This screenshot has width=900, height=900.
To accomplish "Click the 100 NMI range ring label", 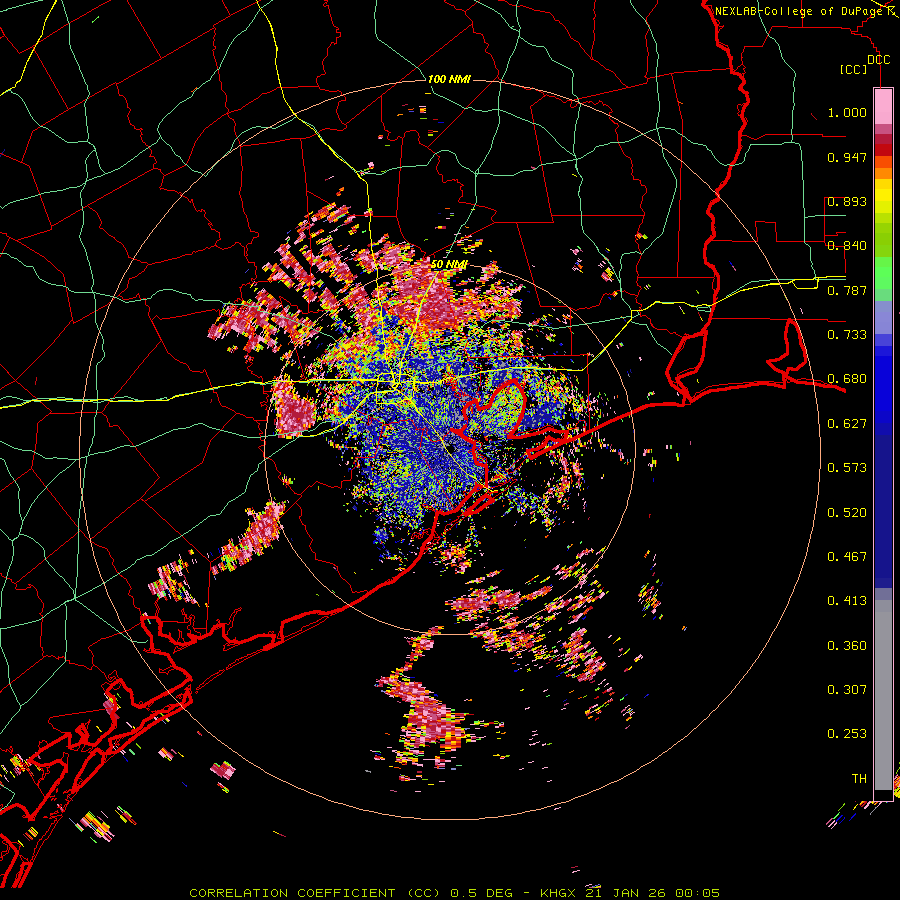I will pos(449,79).
